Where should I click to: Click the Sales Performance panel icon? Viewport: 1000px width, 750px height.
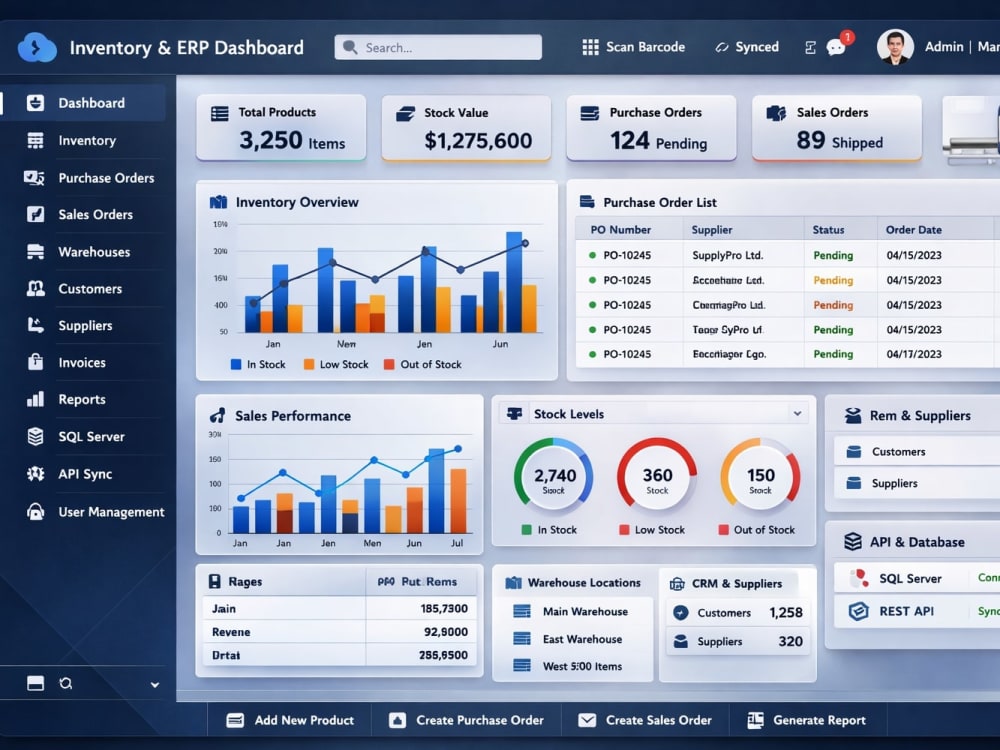tap(217, 416)
